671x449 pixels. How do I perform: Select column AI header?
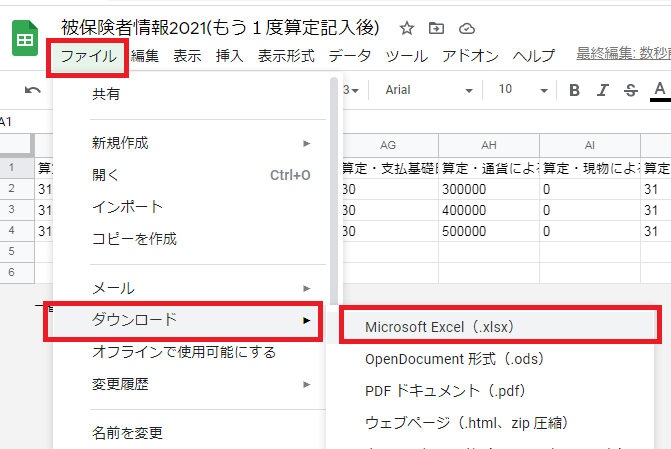pos(590,145)
